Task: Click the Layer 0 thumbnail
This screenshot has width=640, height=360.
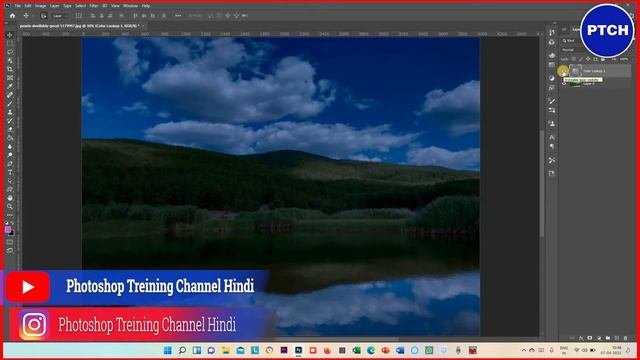Action: point(575,84)
